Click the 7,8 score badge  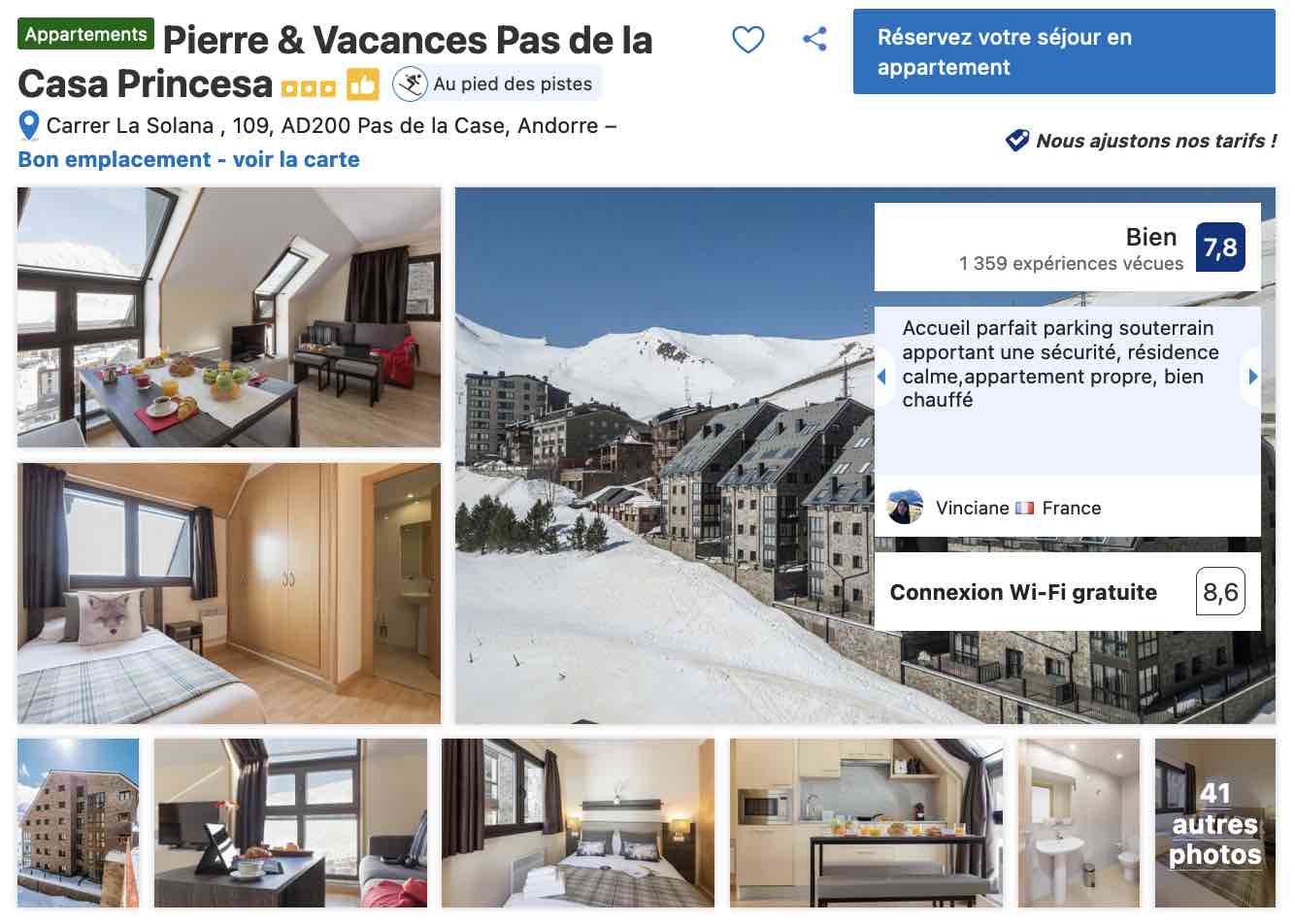coord(1220,247)
